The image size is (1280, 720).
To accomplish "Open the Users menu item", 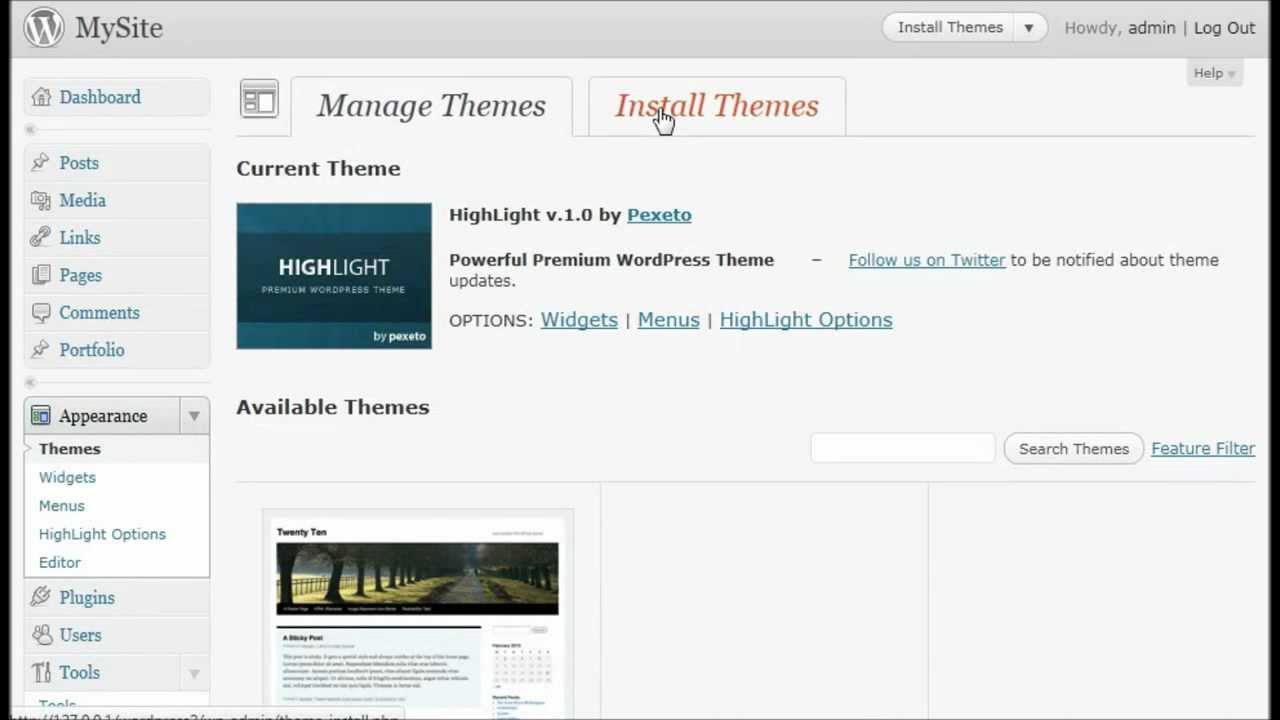I will (x=80, y=635).
